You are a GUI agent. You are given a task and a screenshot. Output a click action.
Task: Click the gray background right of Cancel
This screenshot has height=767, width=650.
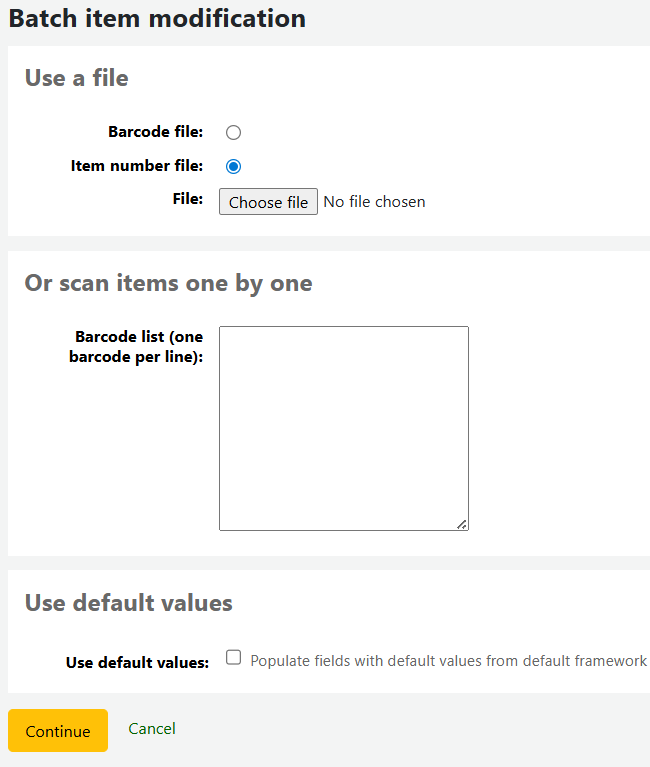(400, 730)
